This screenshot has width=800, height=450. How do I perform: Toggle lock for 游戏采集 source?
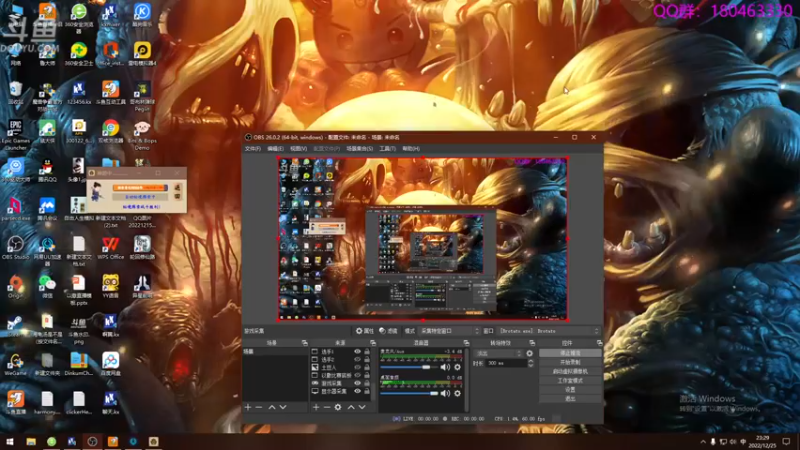pyautogui.click(x=367, y=383)
